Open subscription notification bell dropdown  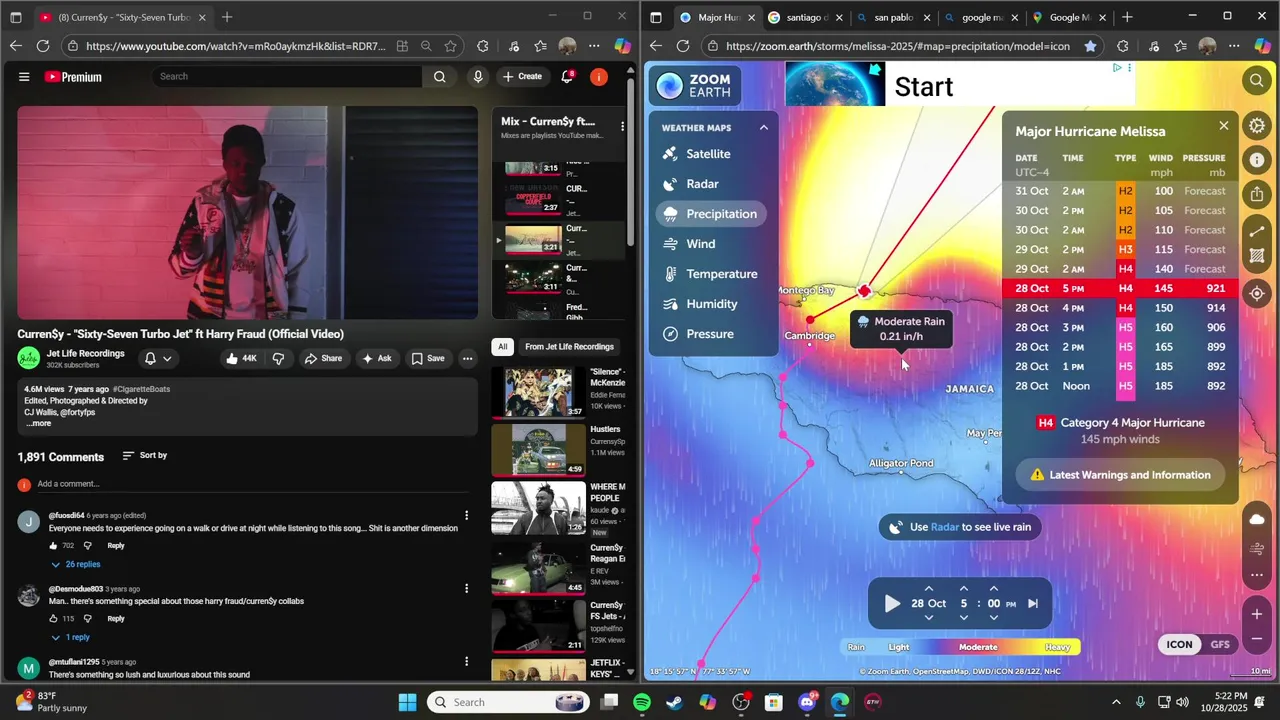click(x=158, y=358)
